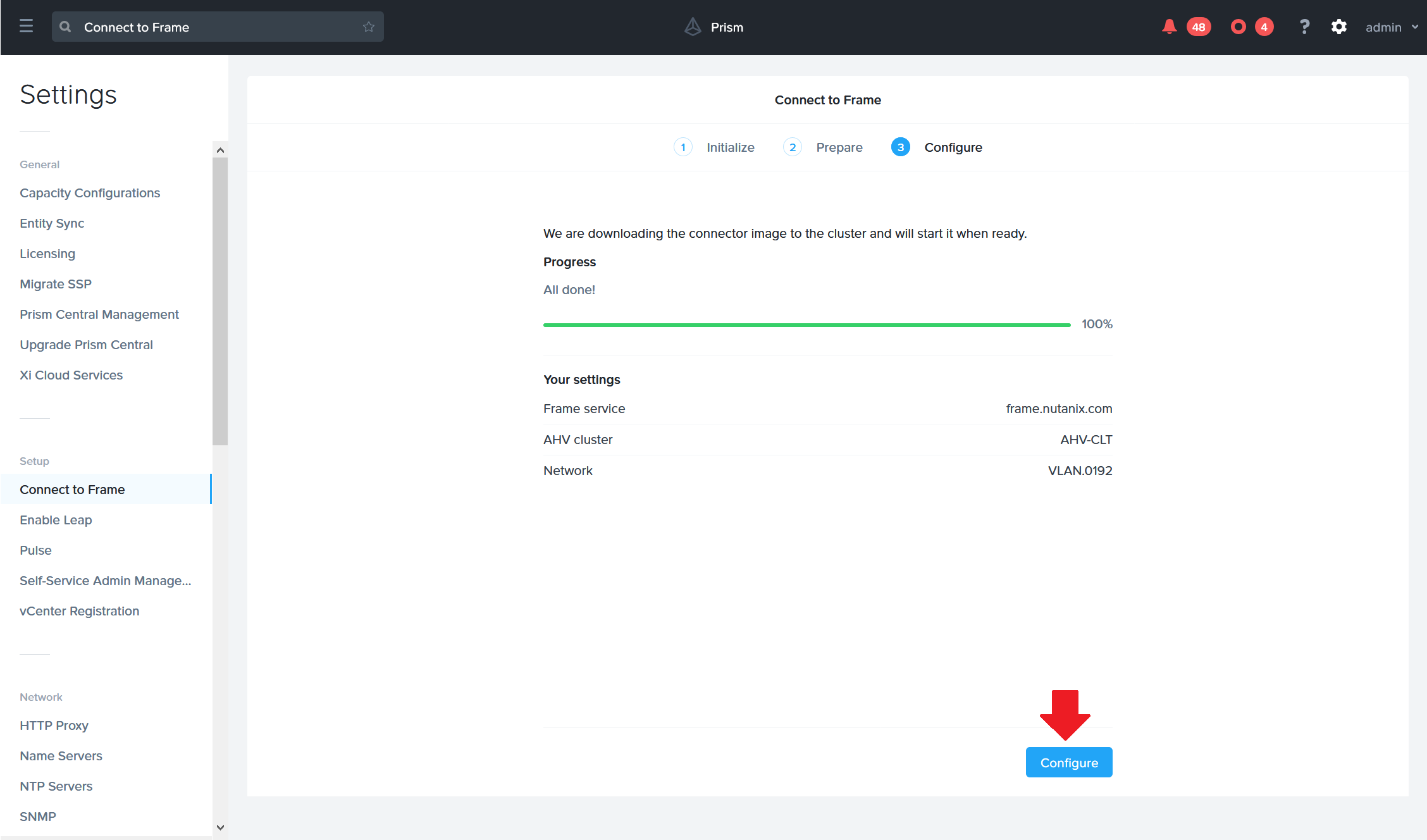Screen dimensions: 1427x840
Task: Open Enable Leap settings
Action: pyautogui.click(x=56, y=520)
